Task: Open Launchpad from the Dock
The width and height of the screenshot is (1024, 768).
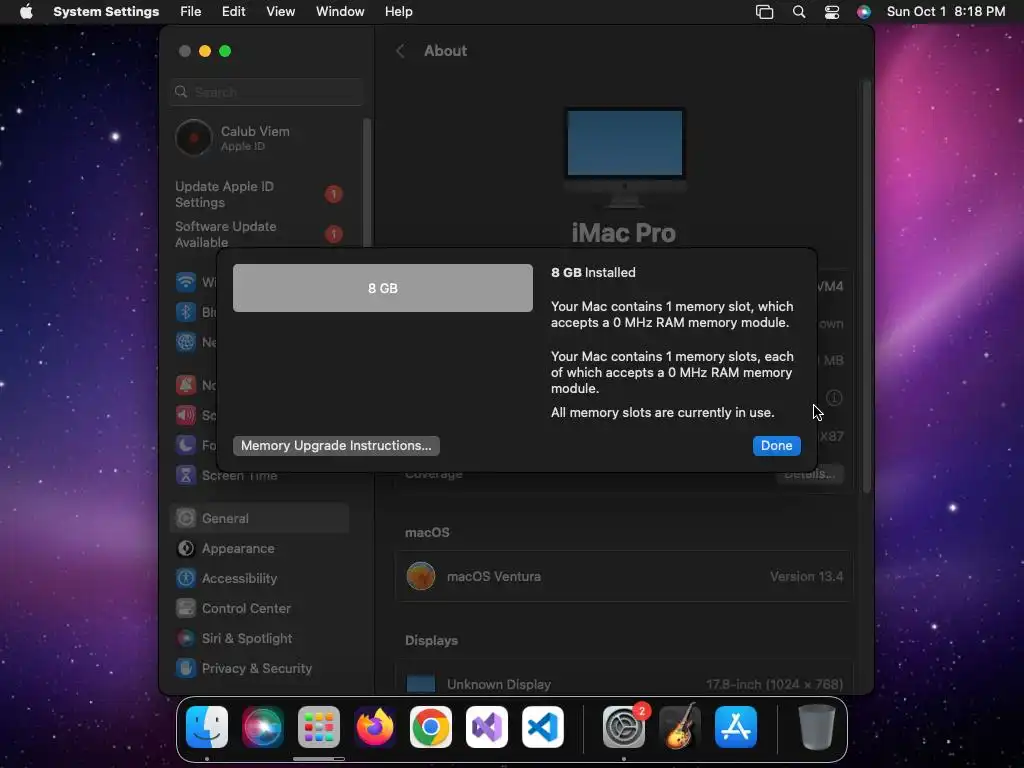Action: [x=319, y=727]
